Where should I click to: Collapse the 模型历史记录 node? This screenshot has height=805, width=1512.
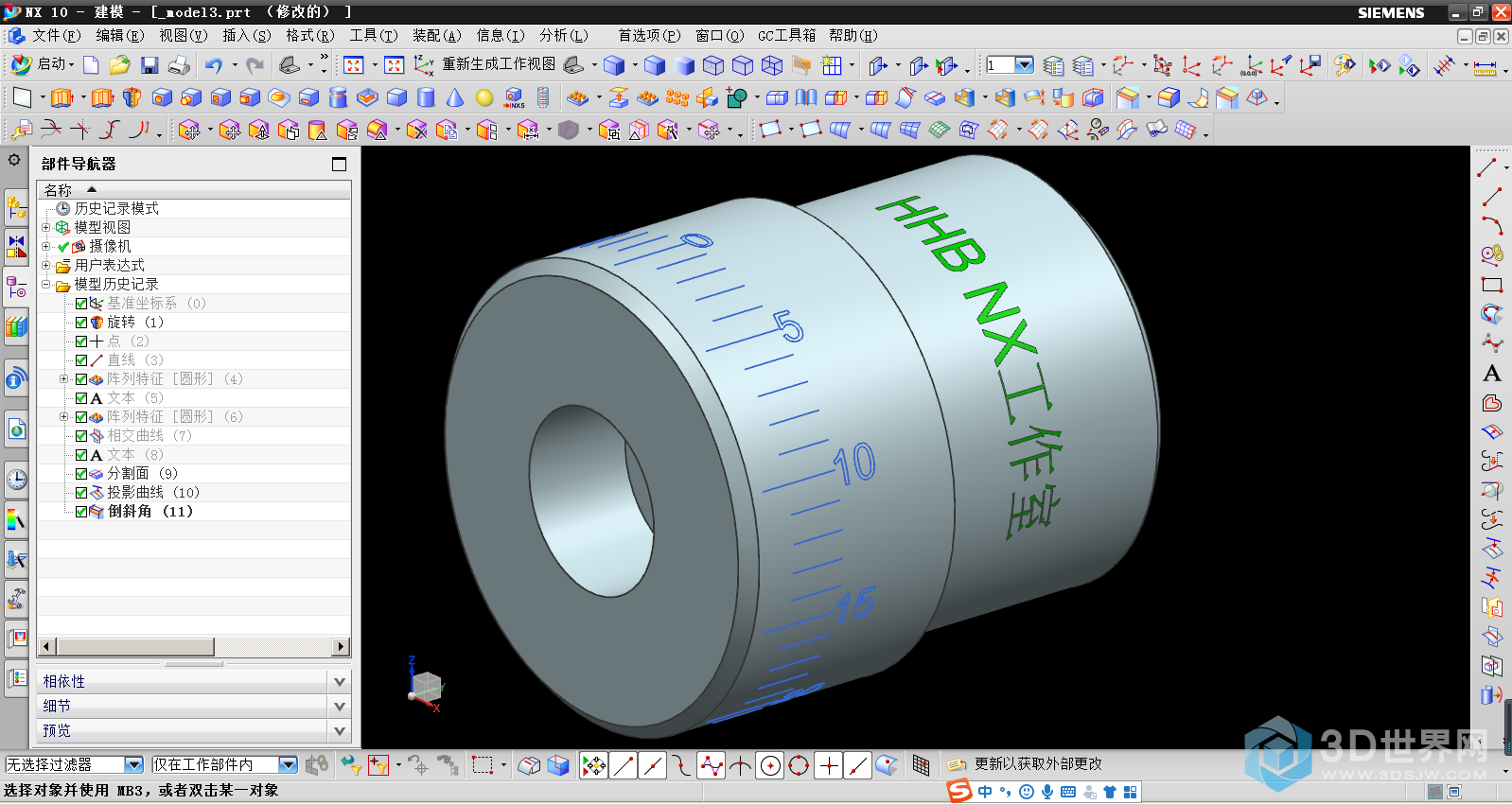click(x=45, y=284)
